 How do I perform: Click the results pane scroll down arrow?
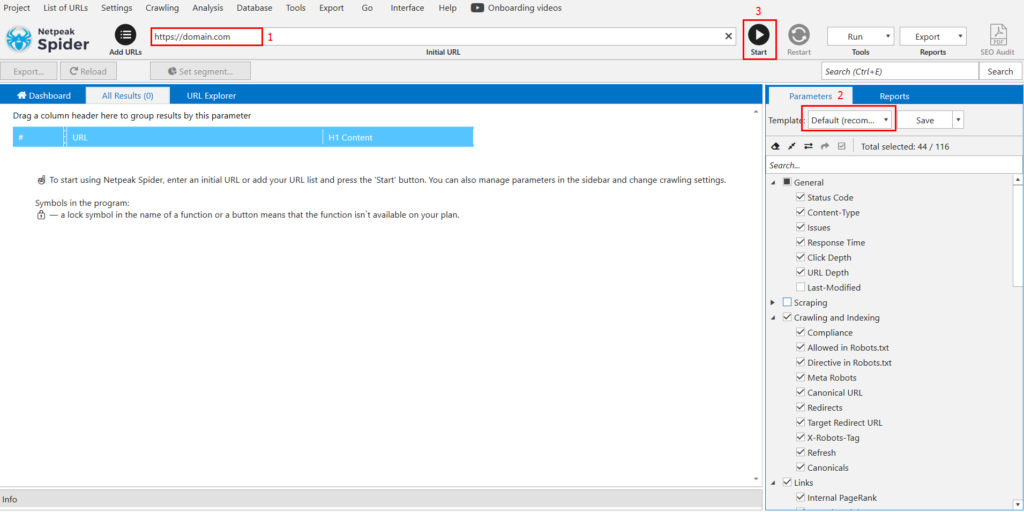[x=756, y=479]
